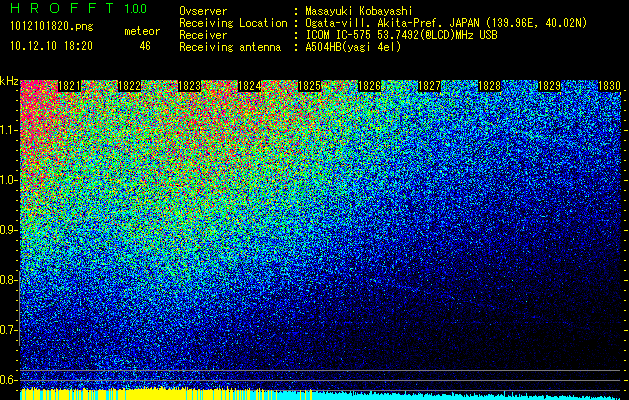Click the 0.6 frequency axis label
Image resolution: width=629 pixels, height=400 pixels.
tap(9, 380)
